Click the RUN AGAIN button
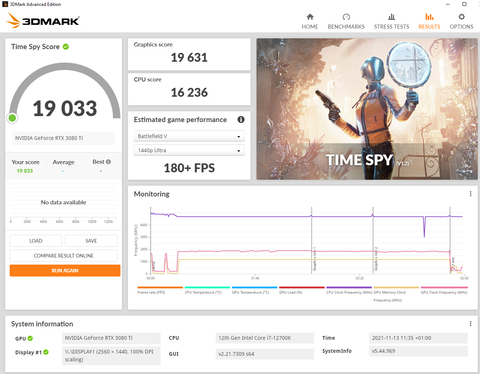The height and width of the screenshot is (374, 480). (65, 270)
